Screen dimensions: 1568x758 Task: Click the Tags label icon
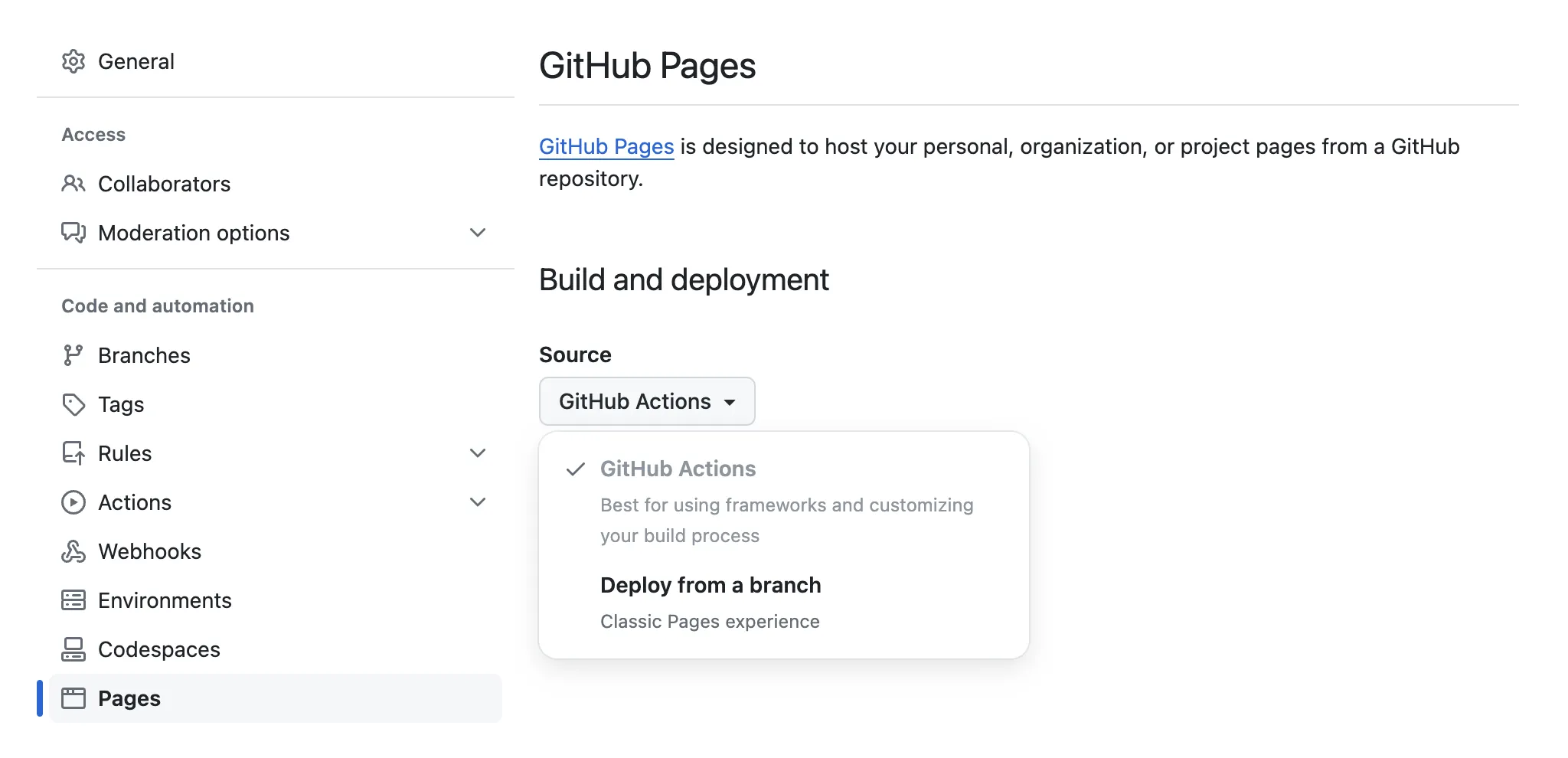73,404
